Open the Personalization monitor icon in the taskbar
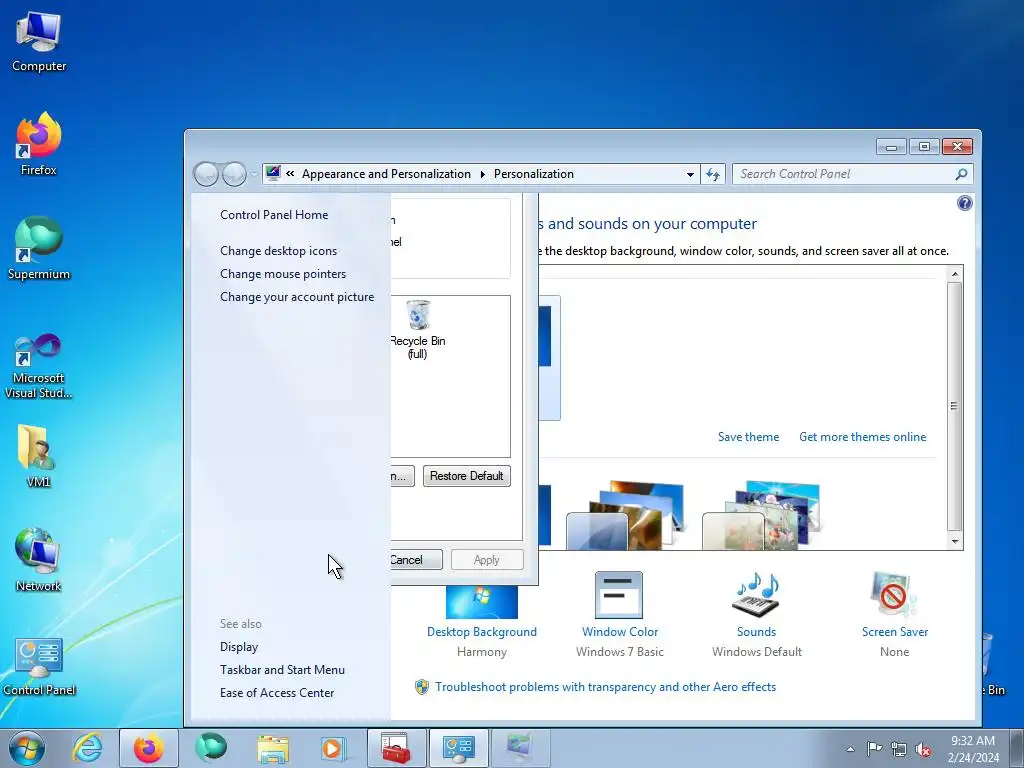The image size is (1024, 768). 520,748
